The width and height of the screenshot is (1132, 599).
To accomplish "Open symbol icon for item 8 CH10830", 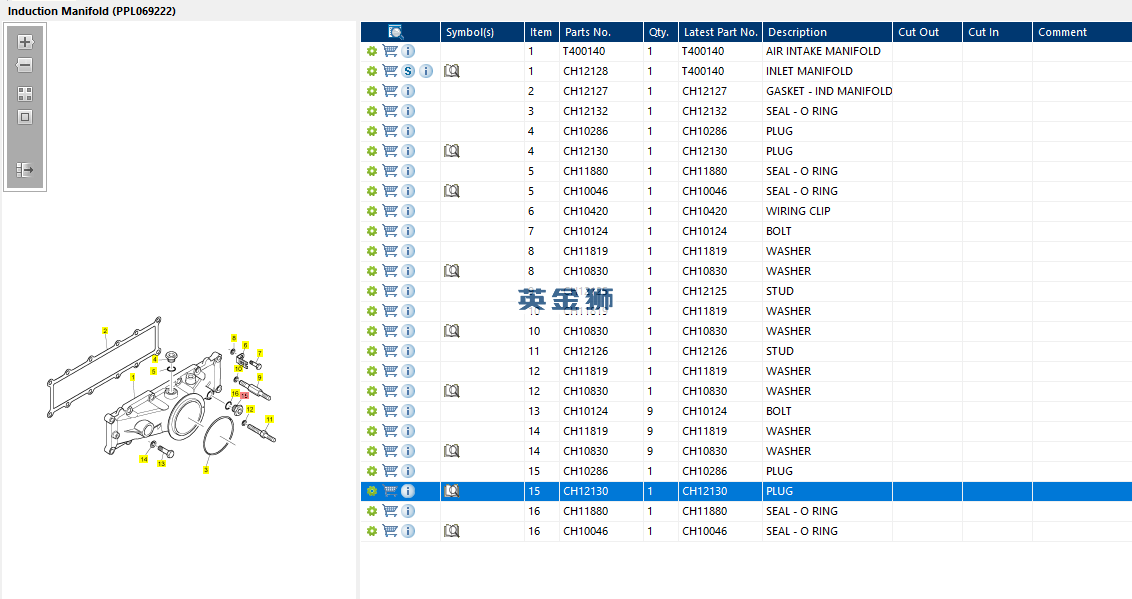I will coord(451,271).
